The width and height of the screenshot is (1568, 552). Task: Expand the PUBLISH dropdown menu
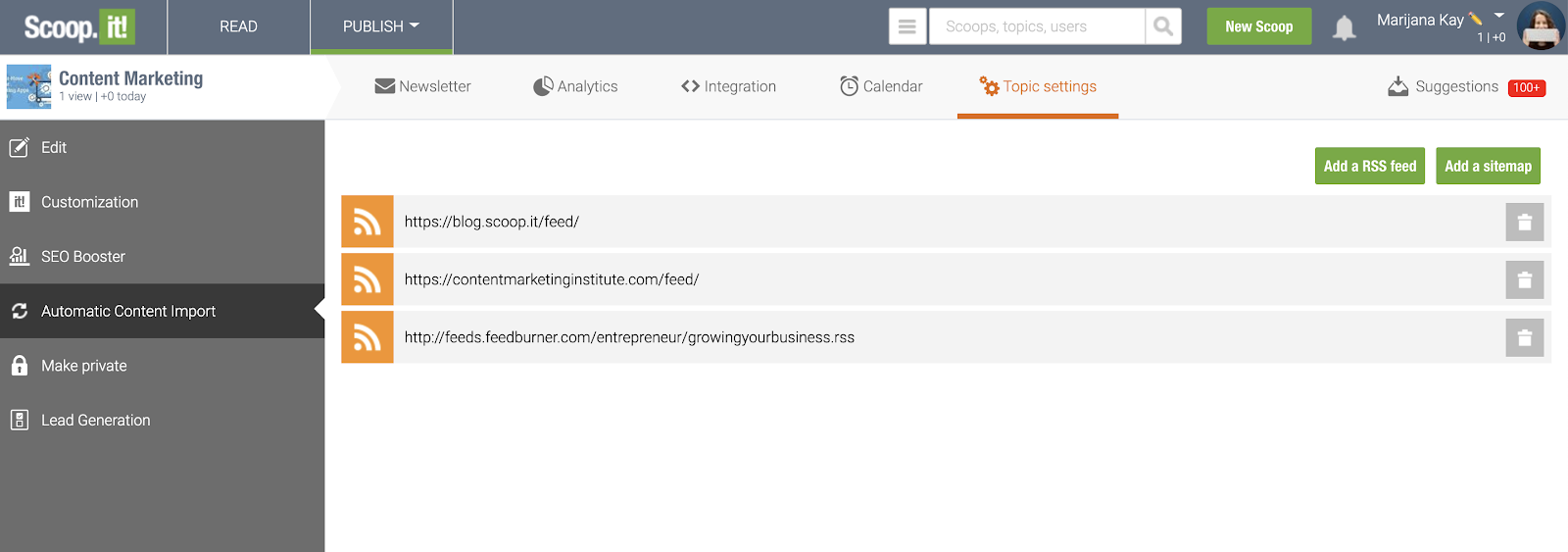381,26
